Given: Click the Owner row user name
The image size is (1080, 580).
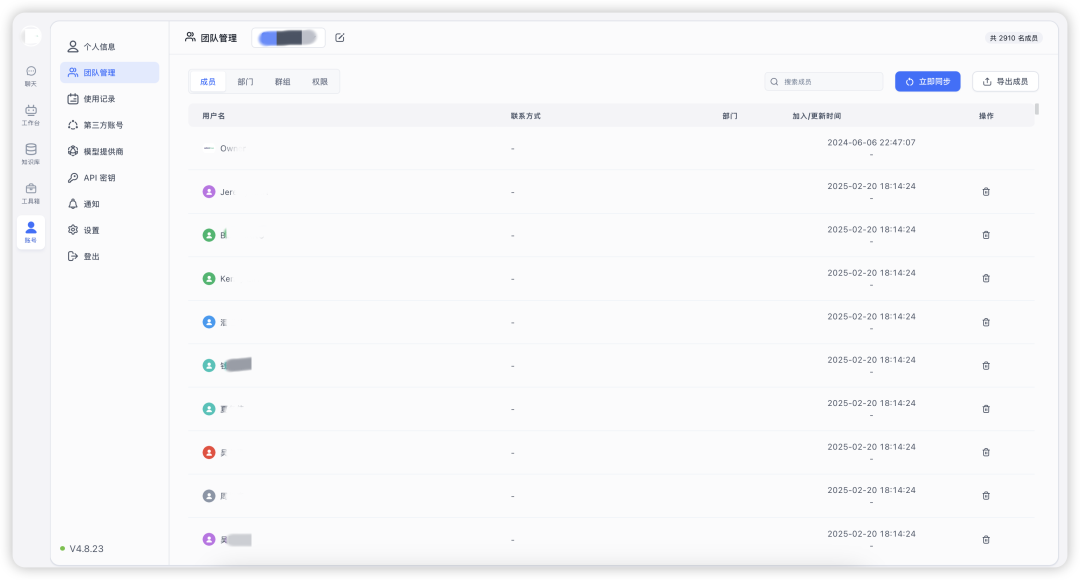Looking at the screenshot, I should pos(232,148).
